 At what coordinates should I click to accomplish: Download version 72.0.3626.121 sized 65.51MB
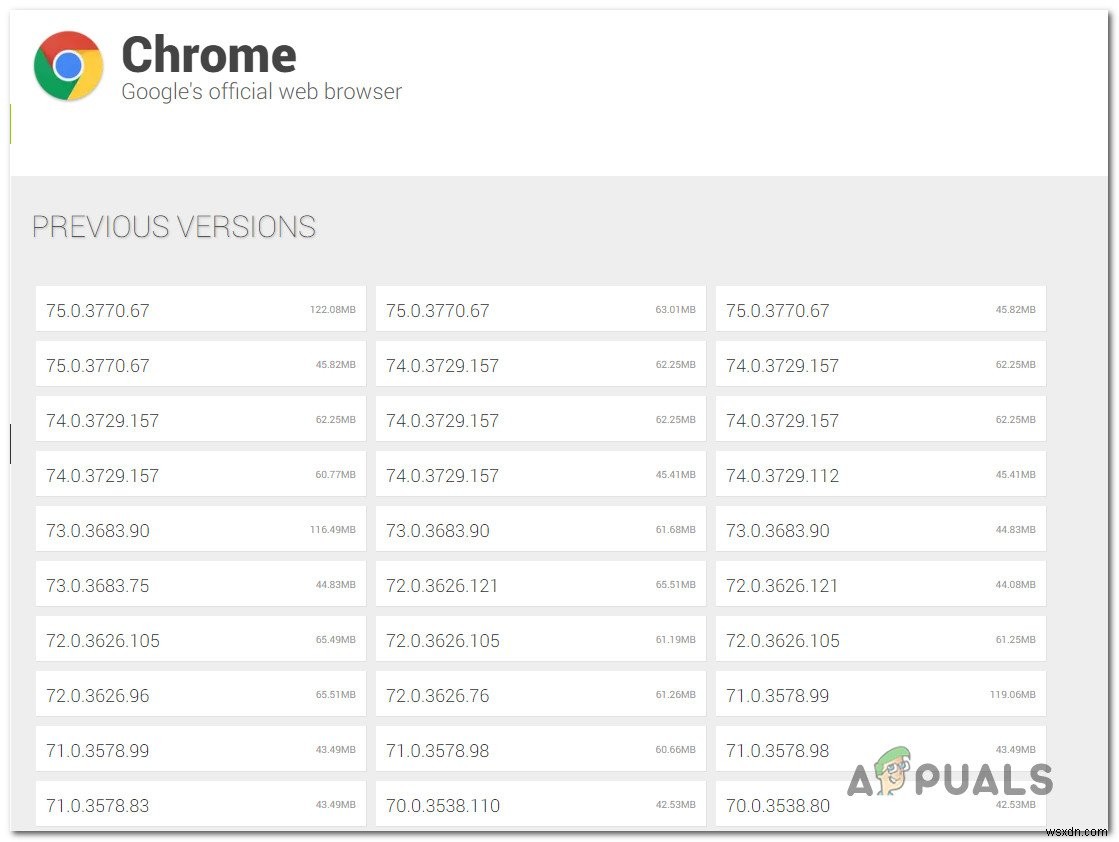click(x=540, y=584)
